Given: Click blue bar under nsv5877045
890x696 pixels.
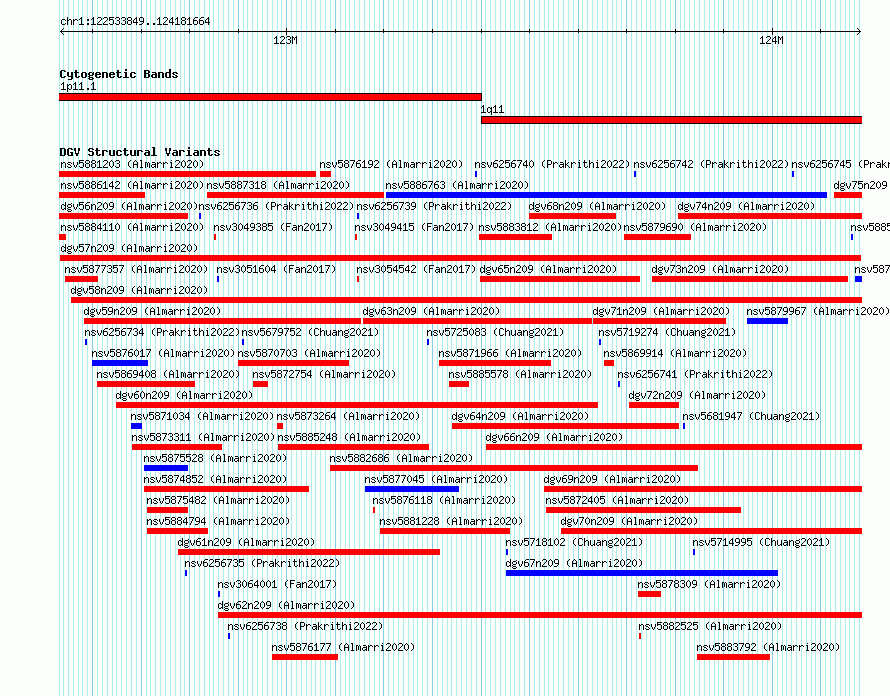Looking at the screenshot, I should pyautogui.click(x=412, y=489).
